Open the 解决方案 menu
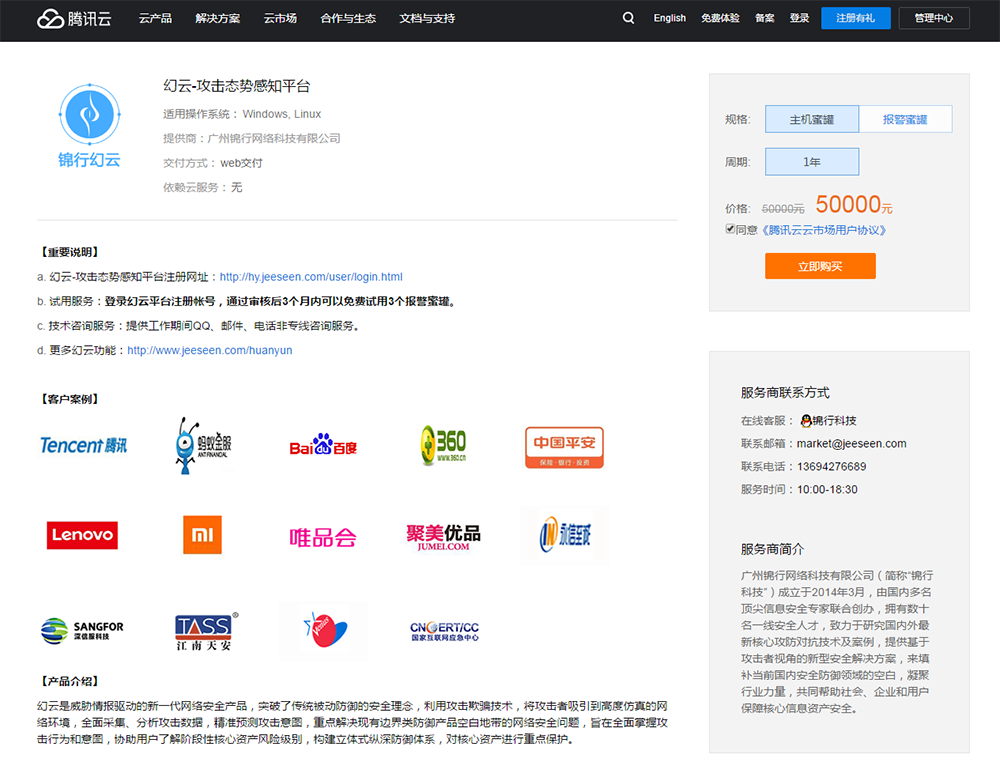Viewport: 1000px width, 762px height. pyautogui.click(x=217, y=18)
